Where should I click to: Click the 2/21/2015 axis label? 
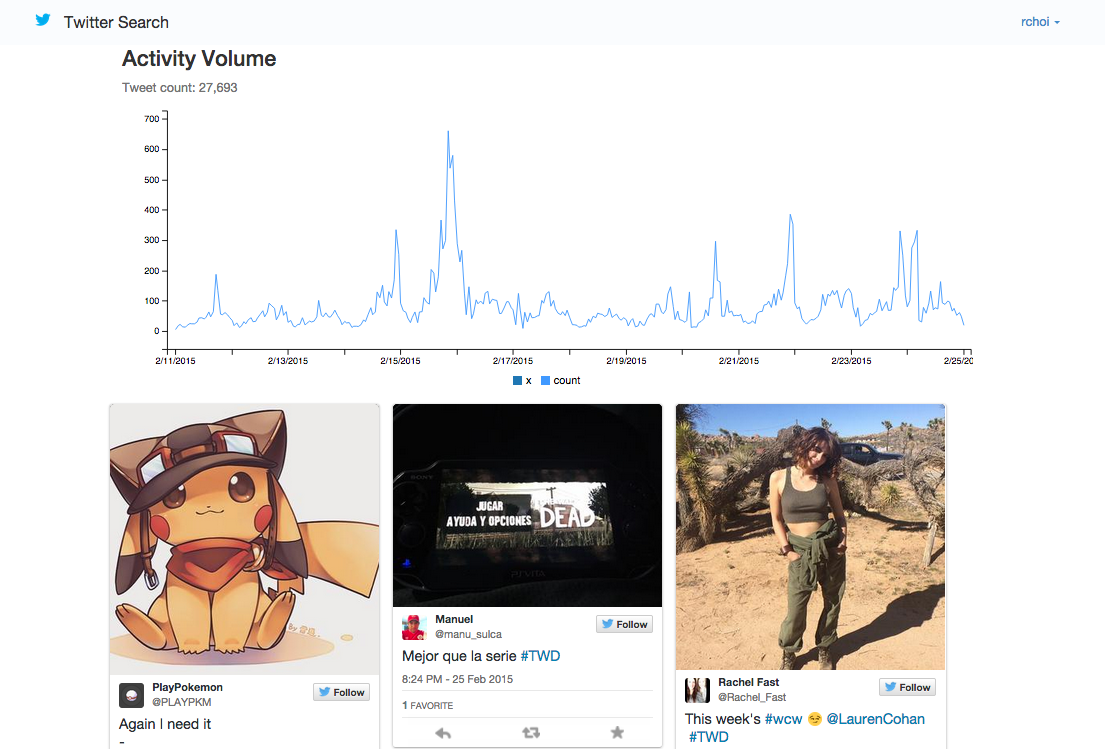click(x=739, y=361)
